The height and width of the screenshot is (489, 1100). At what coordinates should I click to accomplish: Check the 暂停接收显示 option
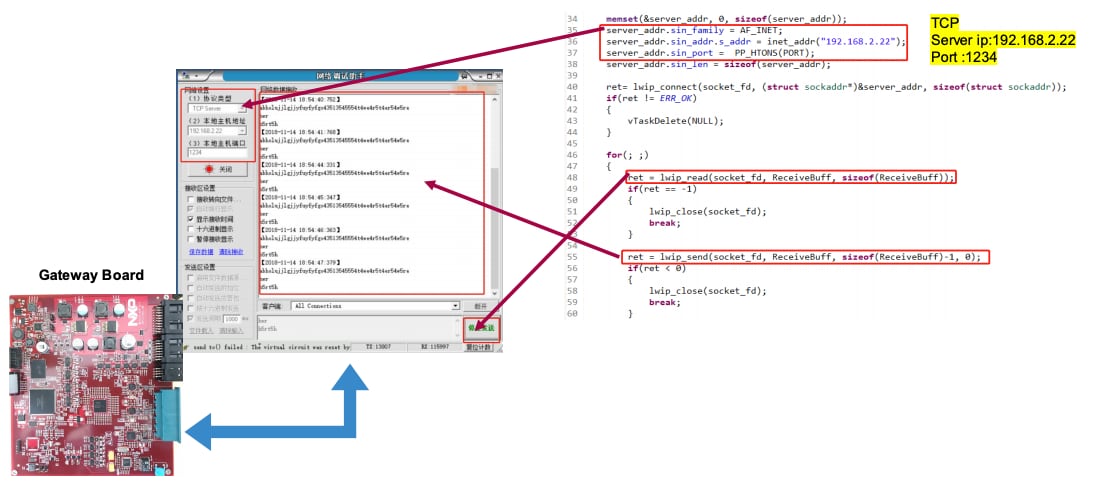pos(190,240)
